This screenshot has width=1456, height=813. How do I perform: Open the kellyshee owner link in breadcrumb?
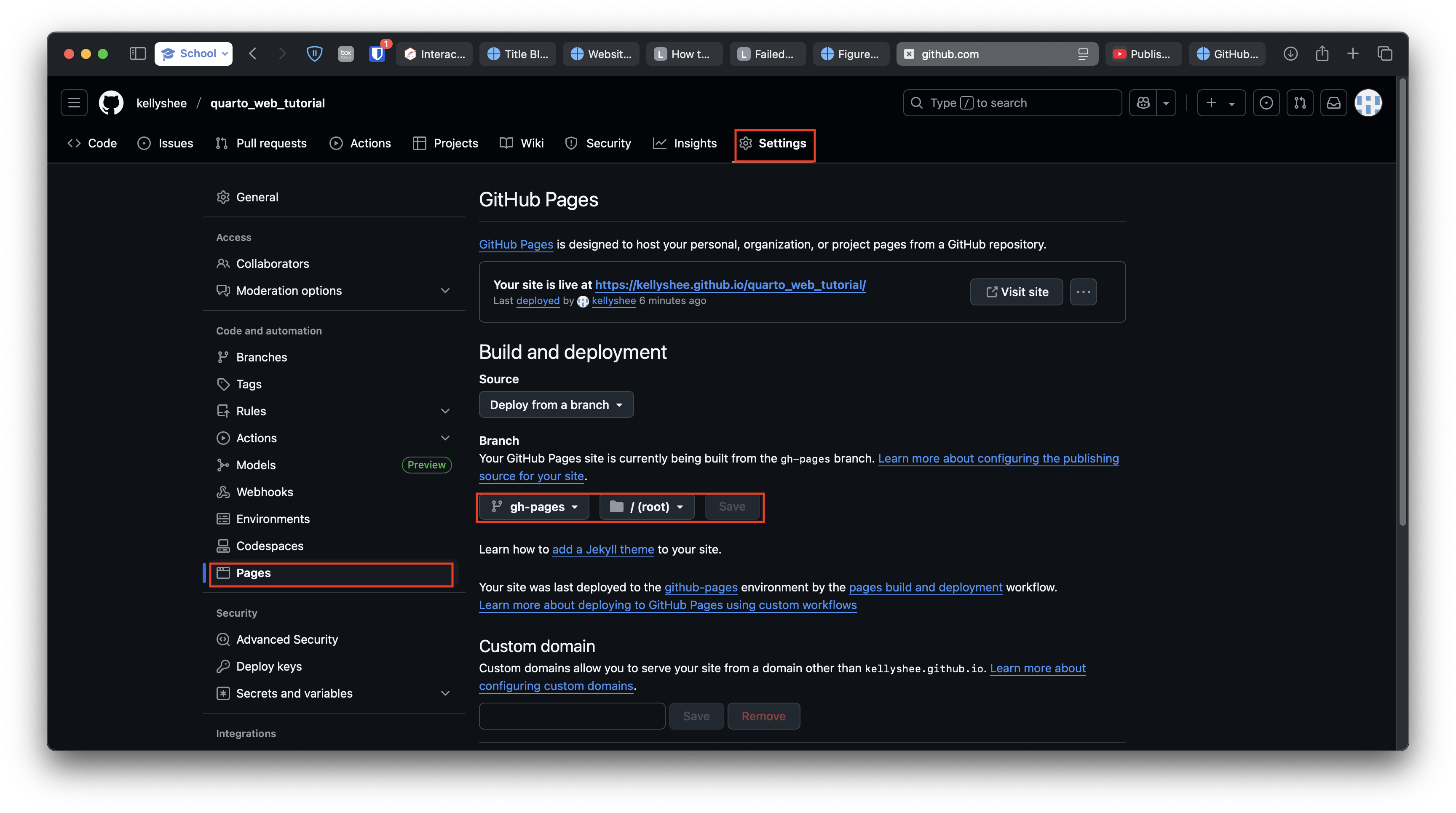pyautogui.click(x=162, y=103)
